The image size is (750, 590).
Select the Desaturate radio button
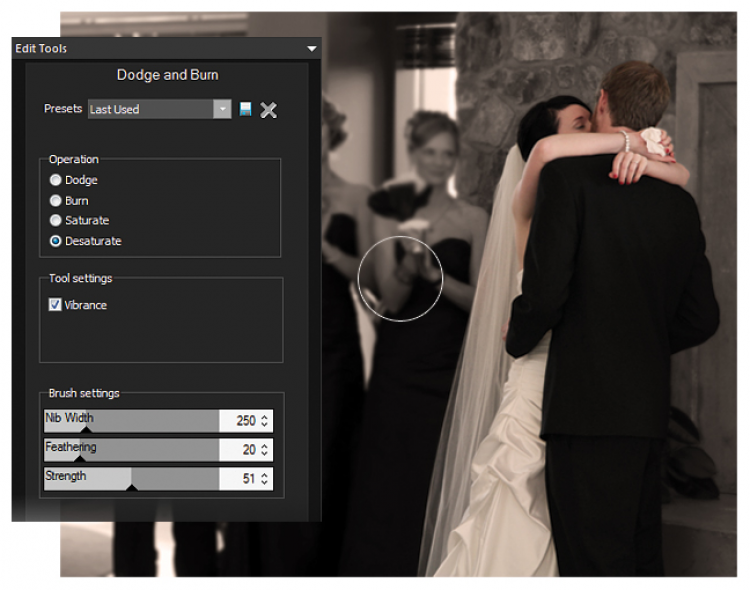click(x=55, y=241)
